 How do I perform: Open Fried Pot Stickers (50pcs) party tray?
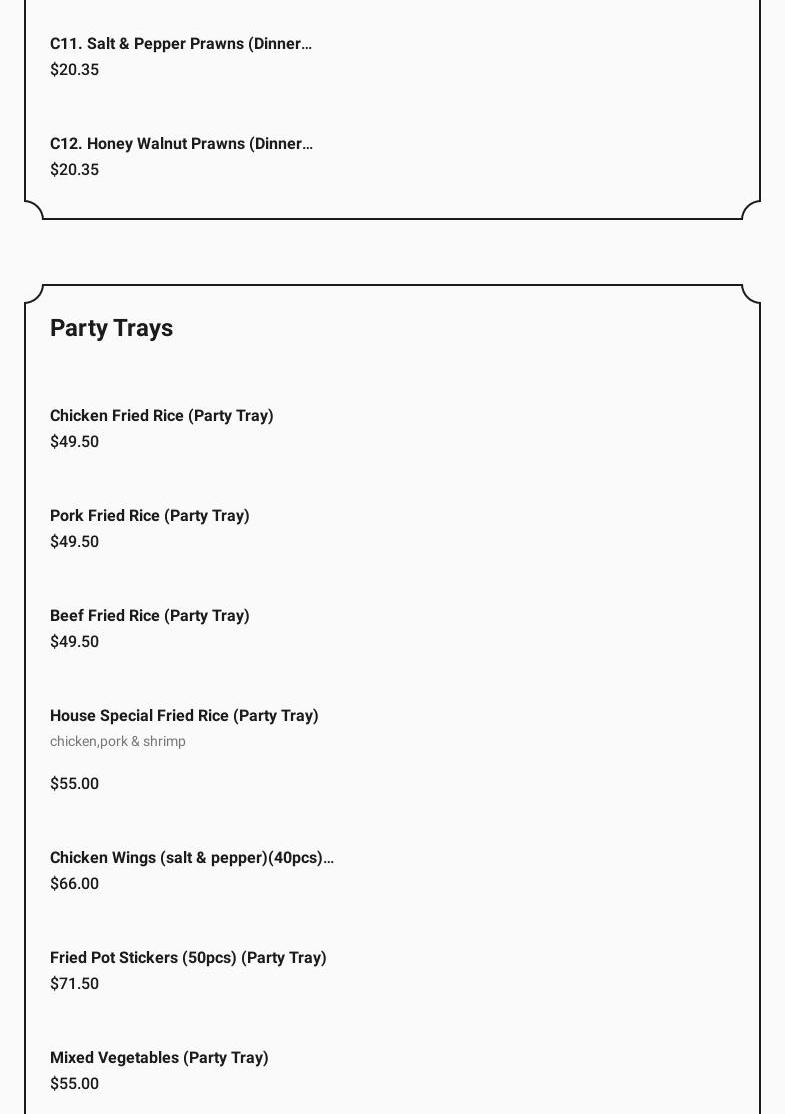(188, 958)
